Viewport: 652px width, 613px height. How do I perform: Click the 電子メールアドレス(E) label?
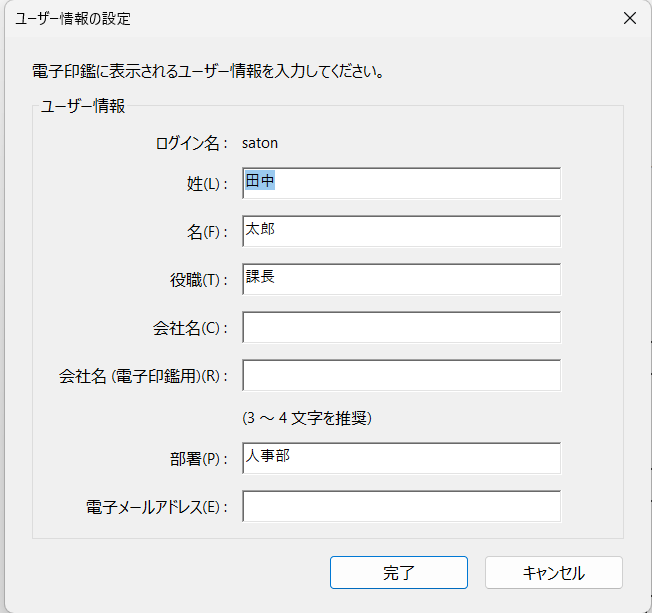tap(157, 507)
